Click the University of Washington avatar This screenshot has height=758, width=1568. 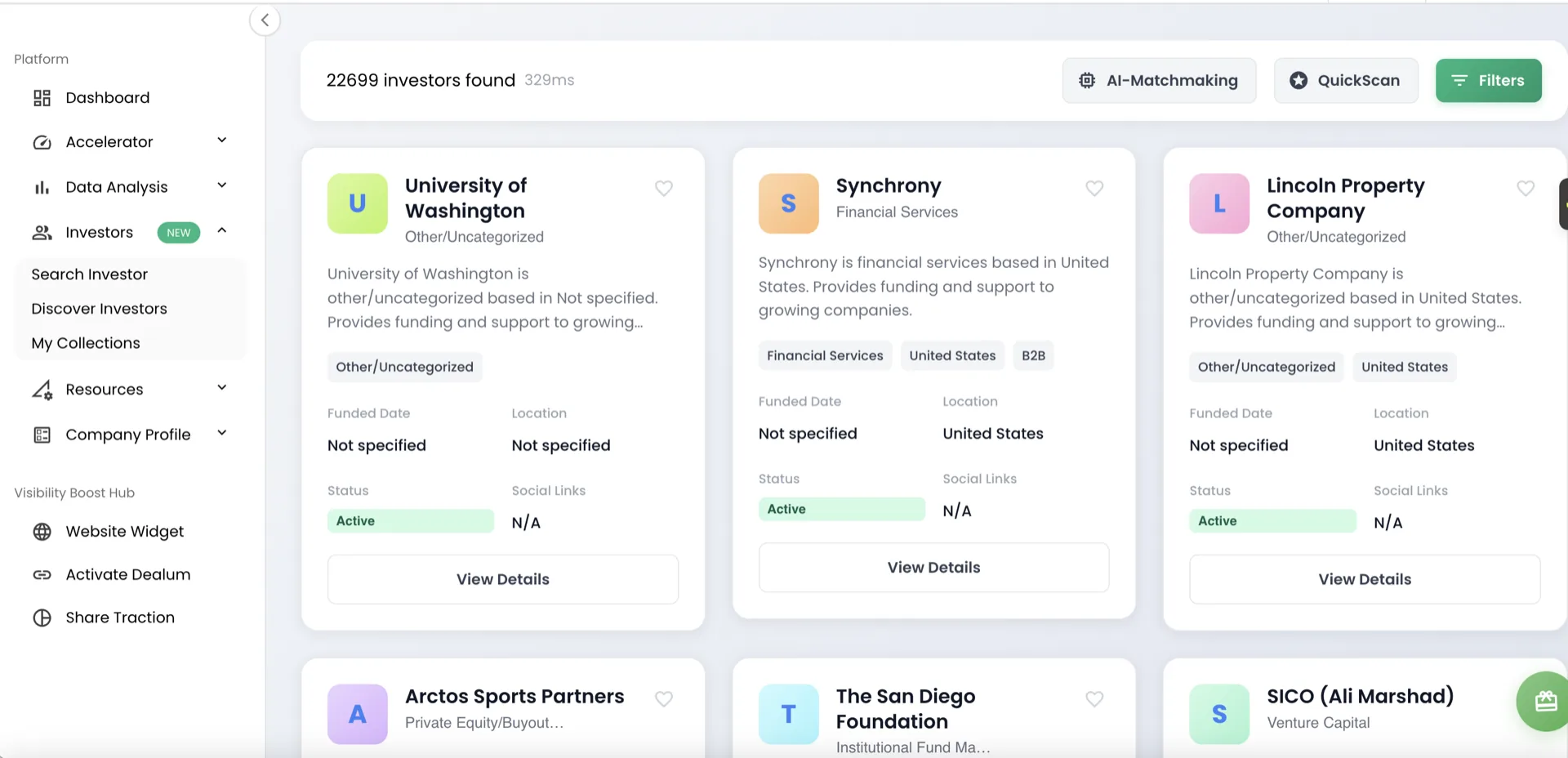click(x=358, y=203)
